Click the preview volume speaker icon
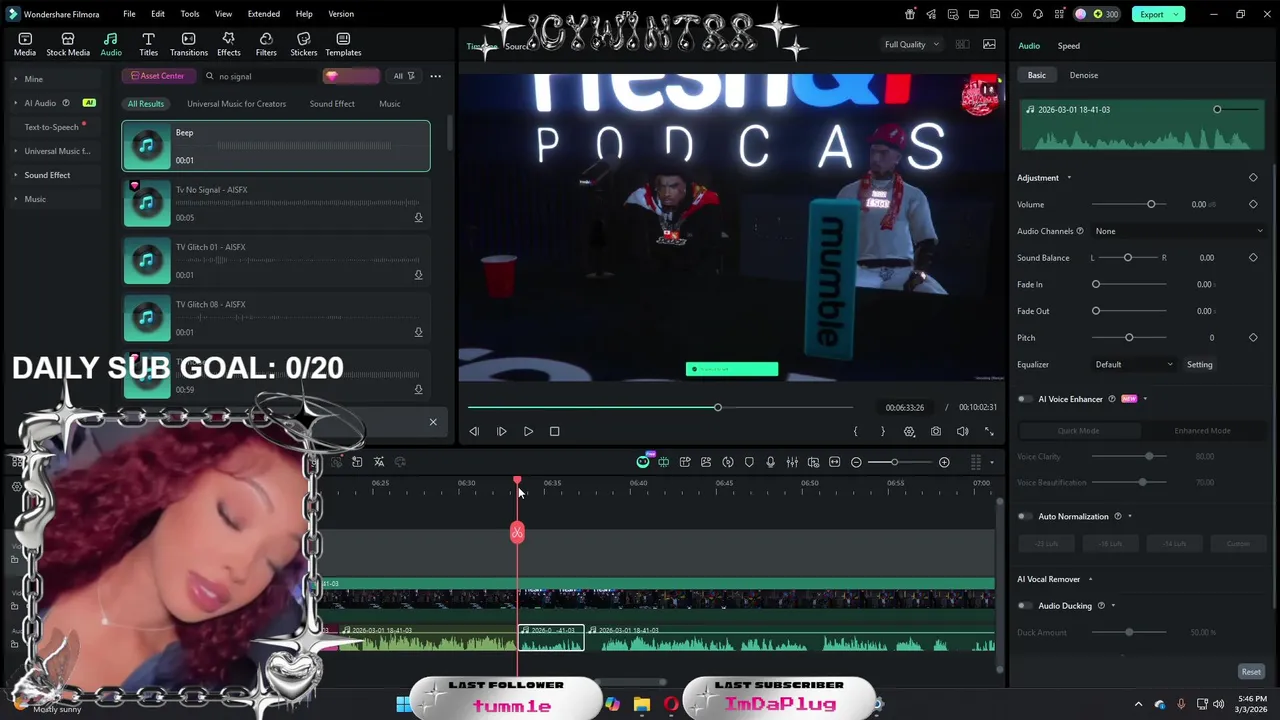 (x=962, y=431)
